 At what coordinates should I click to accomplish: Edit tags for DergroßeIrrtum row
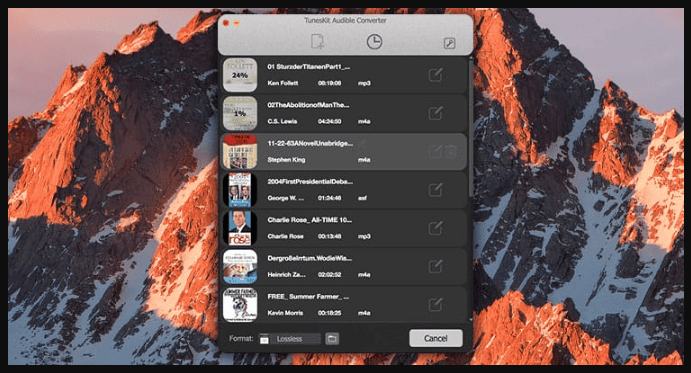pyautogui.click(x=435, y=266)
